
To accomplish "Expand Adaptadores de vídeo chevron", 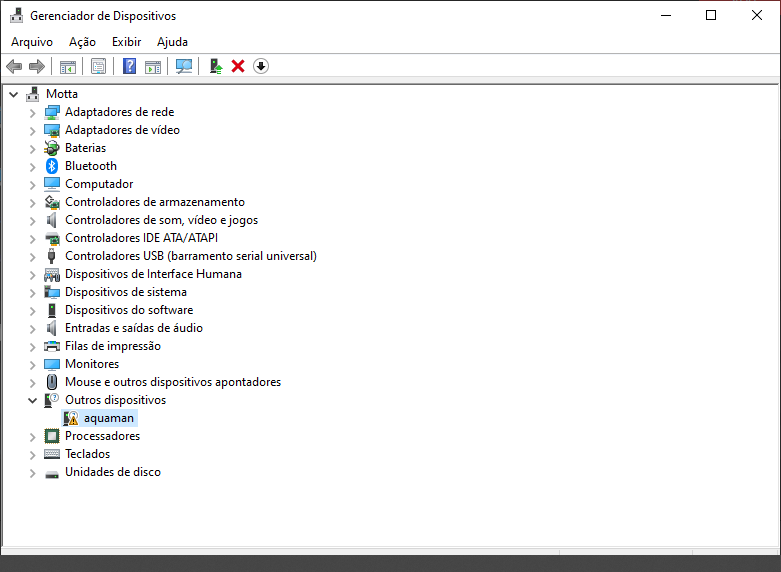I will click(32, 131).
